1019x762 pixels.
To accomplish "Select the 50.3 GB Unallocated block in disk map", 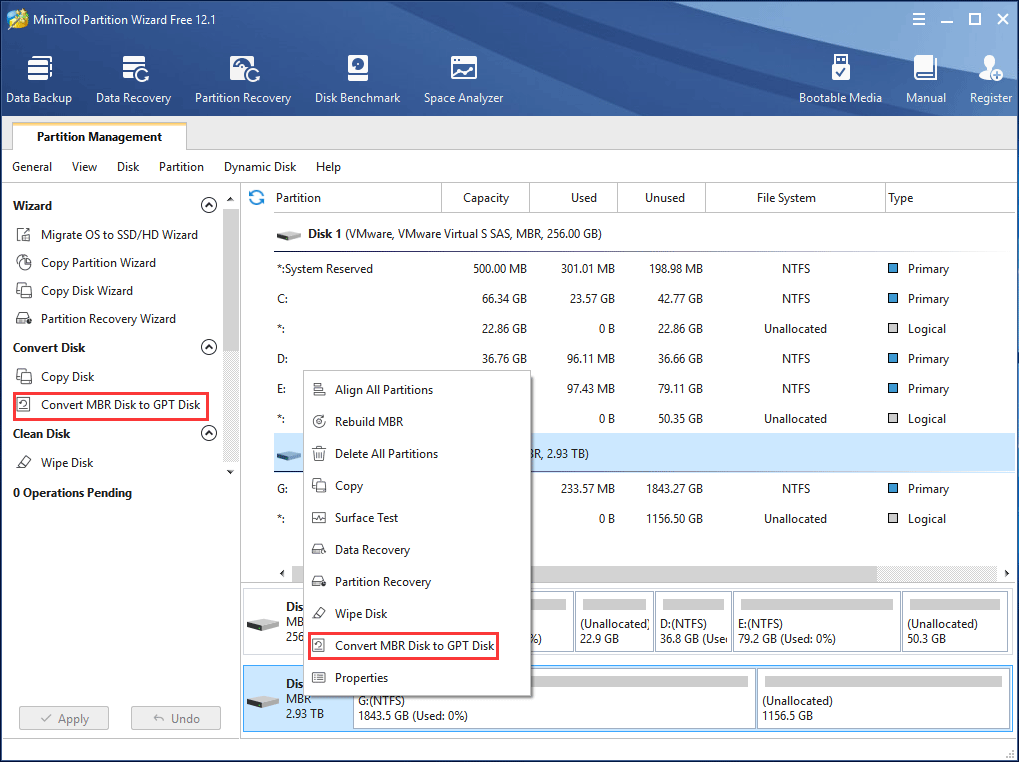I will pyautogui.click(x=955, y=622).
